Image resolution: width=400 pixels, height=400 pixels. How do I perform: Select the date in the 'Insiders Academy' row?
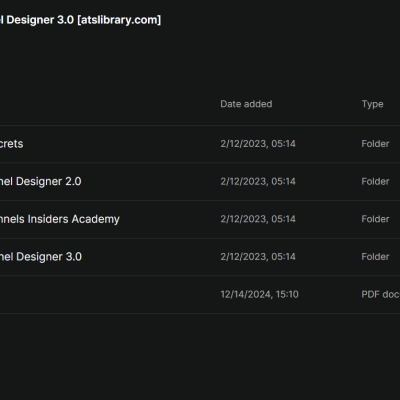click(258, 219)
